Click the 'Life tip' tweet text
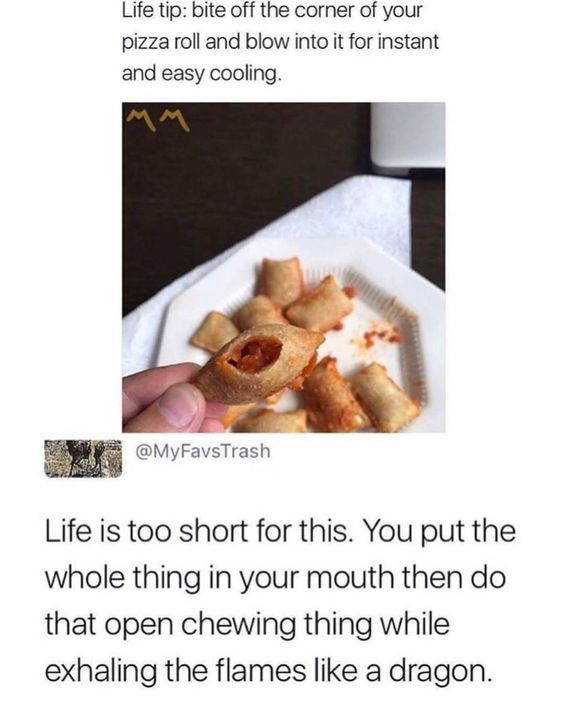Screen dimensions: 564x705 pos(280,41)
